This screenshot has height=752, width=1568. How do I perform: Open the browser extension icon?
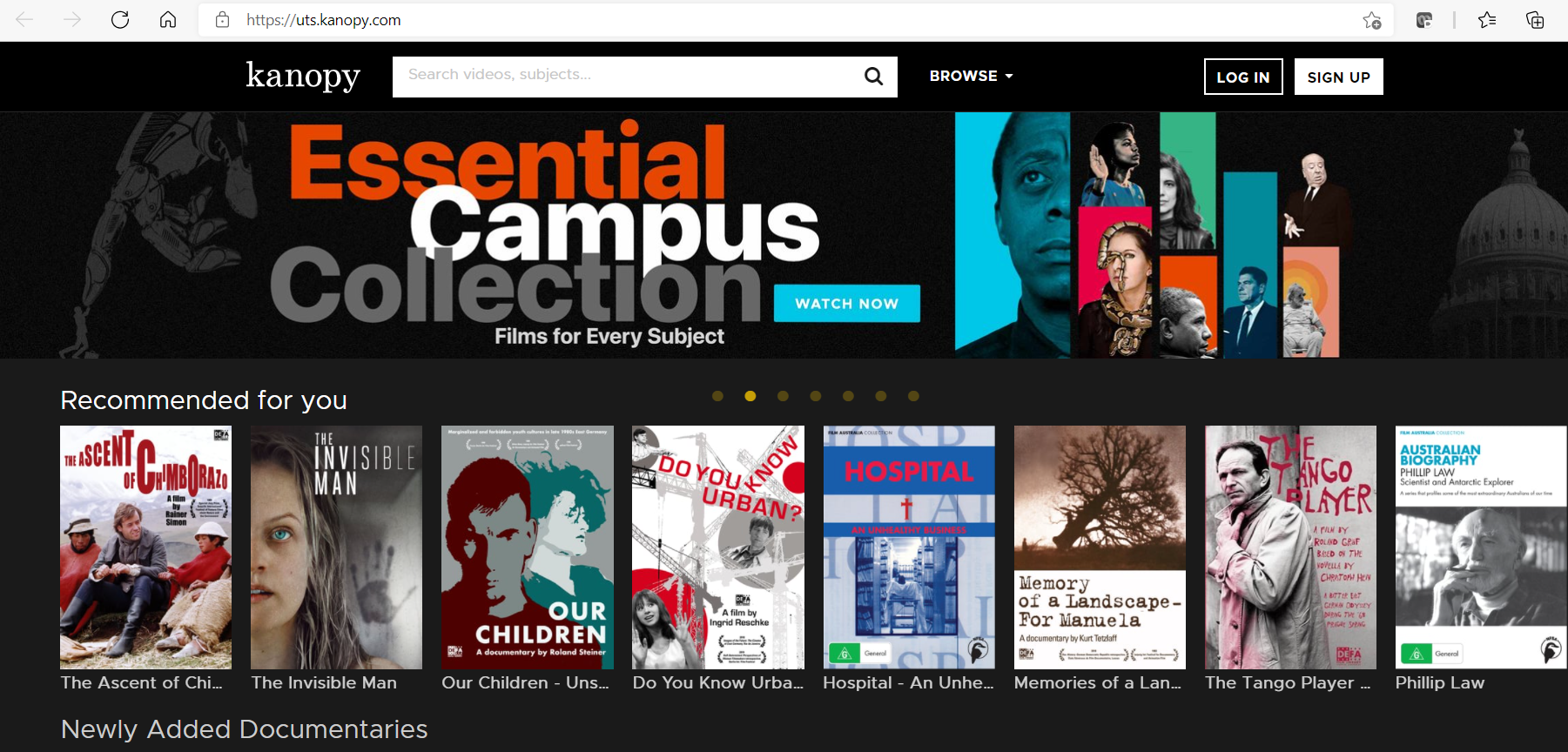point(1424,20)
